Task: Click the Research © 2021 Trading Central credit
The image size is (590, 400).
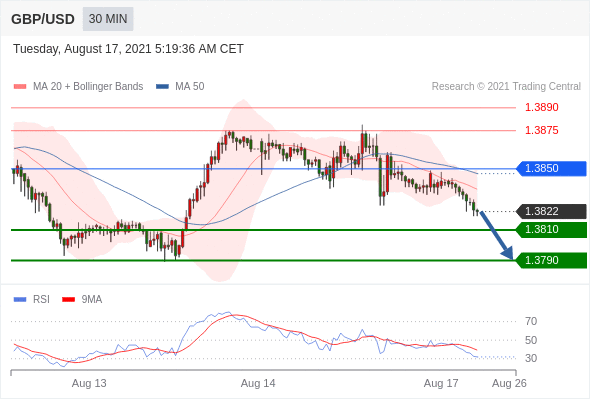Action: click(506, 87)
